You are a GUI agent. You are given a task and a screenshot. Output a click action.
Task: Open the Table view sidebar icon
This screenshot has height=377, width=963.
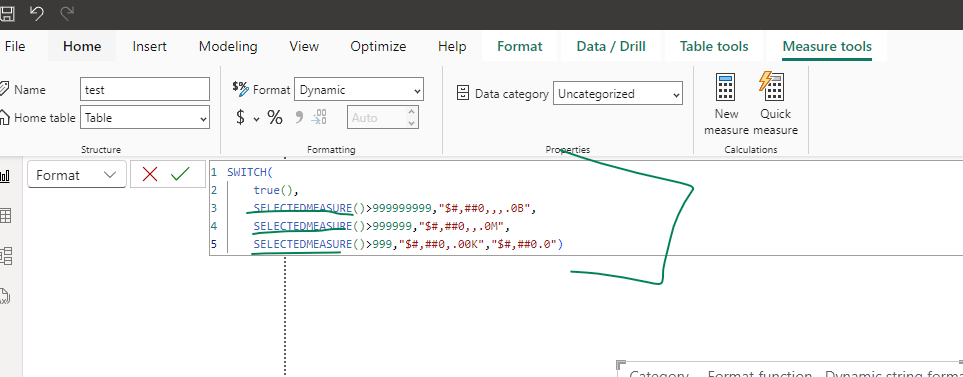(x=6, y=216)
